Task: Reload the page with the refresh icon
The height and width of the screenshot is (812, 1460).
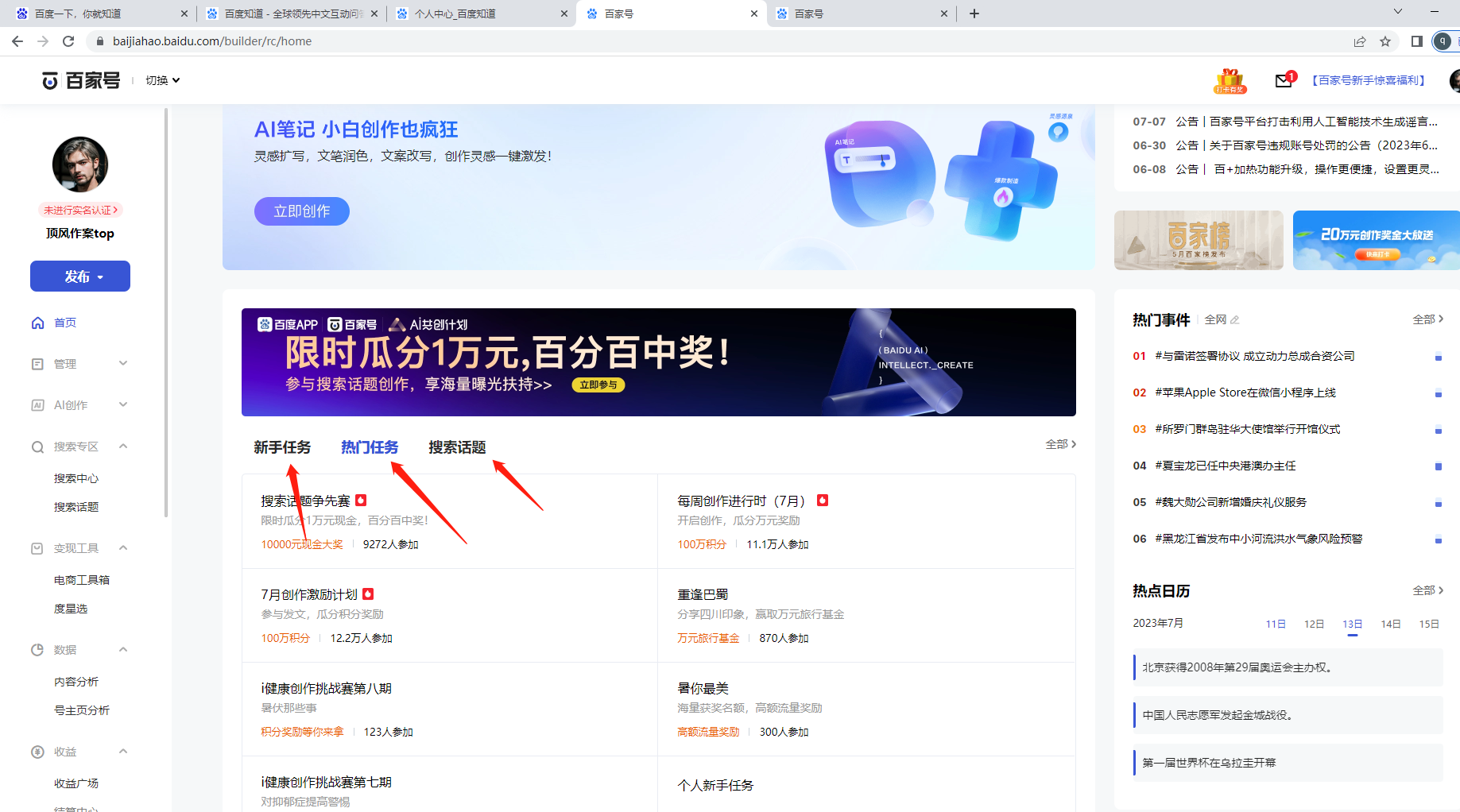Action: (x=68, y=41)
